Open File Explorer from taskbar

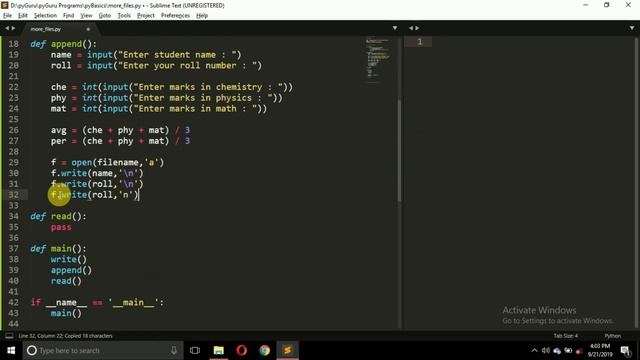pyautogui.click(x=219, y=350)
